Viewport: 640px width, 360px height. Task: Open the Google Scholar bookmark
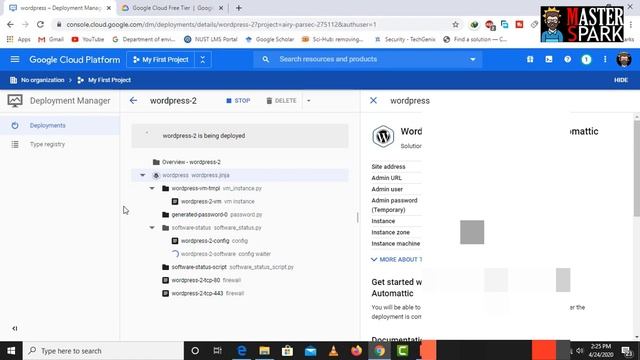[x=270, y=39]
